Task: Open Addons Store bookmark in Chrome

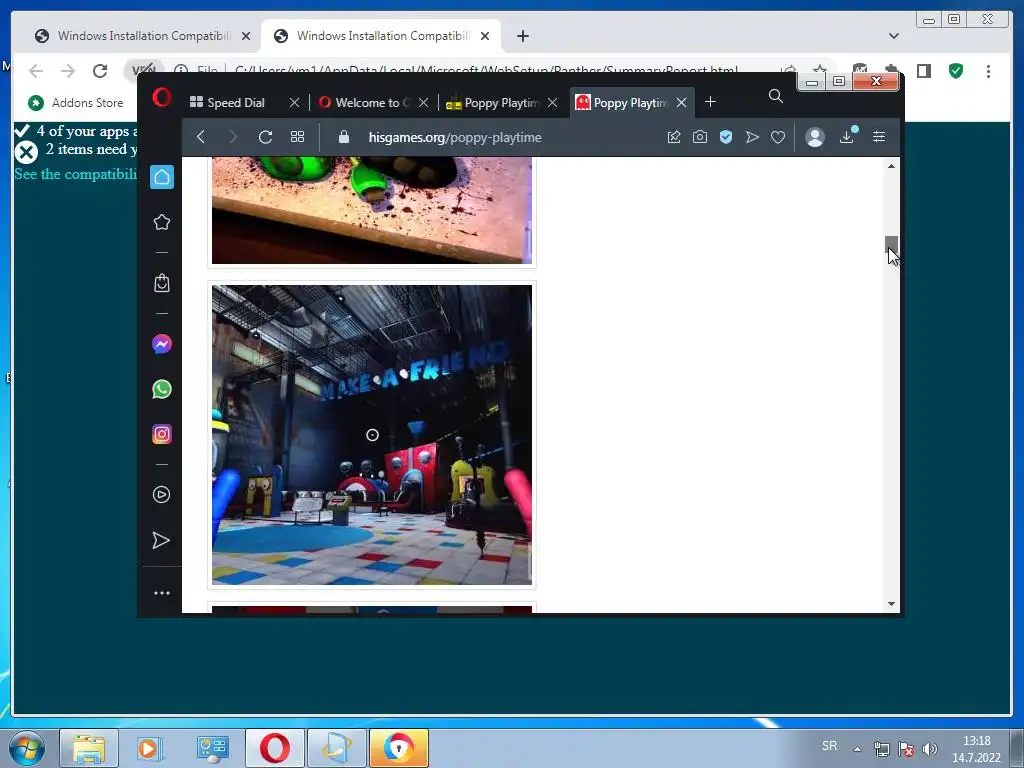Action: tap(76, 103)
